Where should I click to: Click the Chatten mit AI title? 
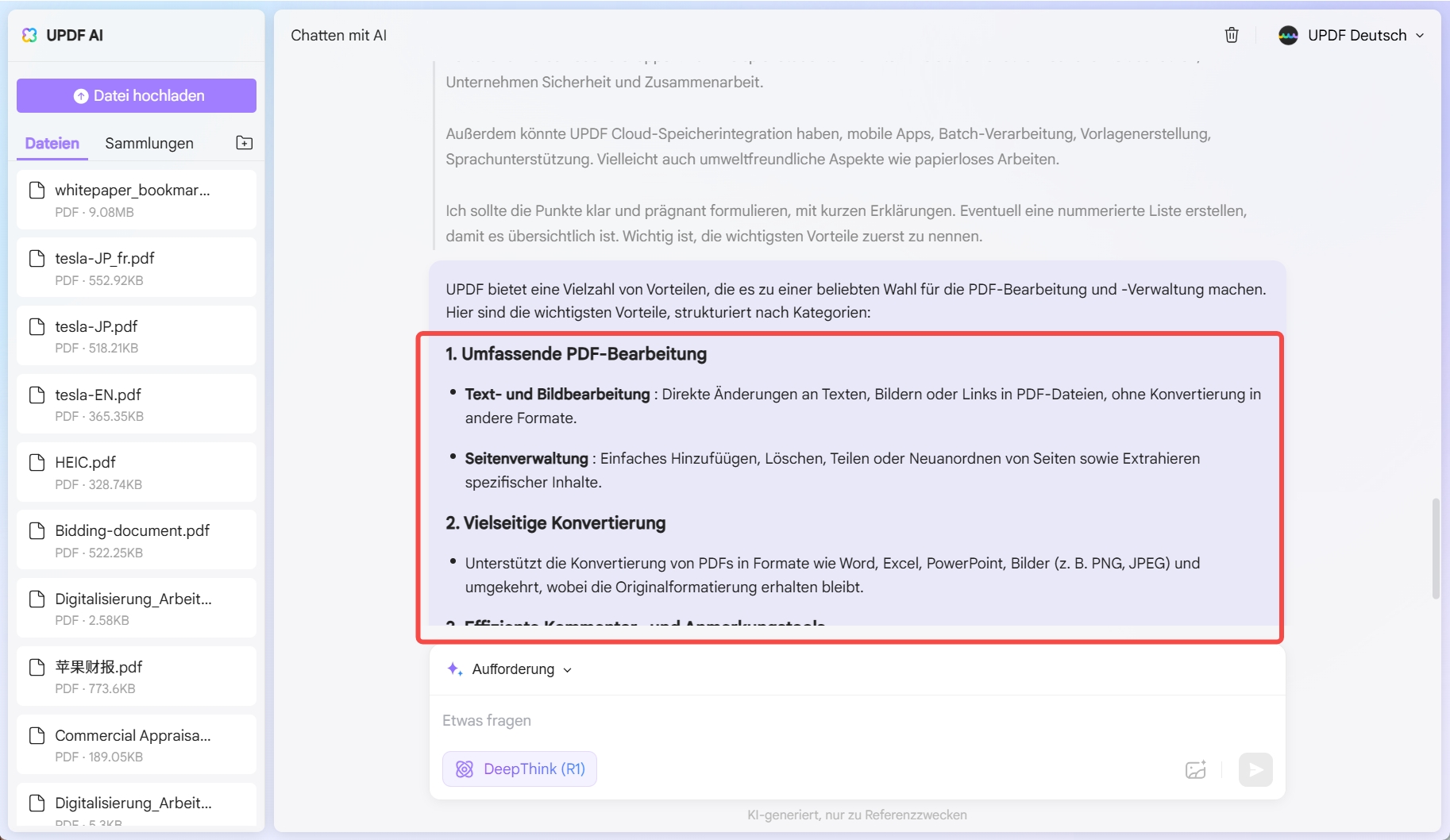click(x=339, y=35)
